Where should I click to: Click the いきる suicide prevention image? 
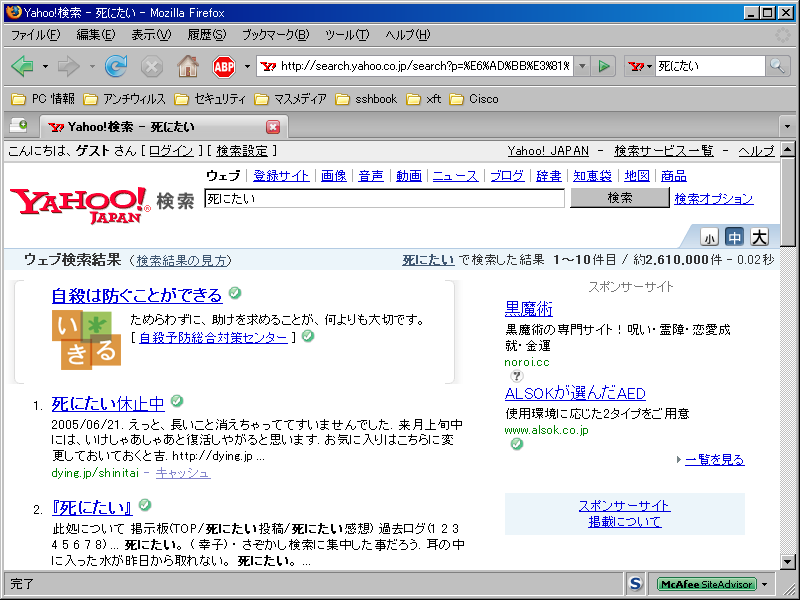(86, 339)
